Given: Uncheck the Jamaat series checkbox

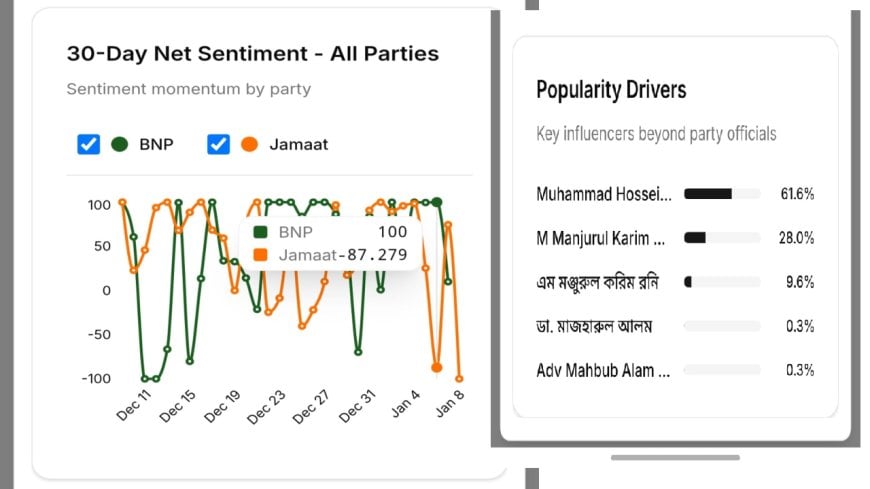Looking at the screenshot, I should click(218, 144).
